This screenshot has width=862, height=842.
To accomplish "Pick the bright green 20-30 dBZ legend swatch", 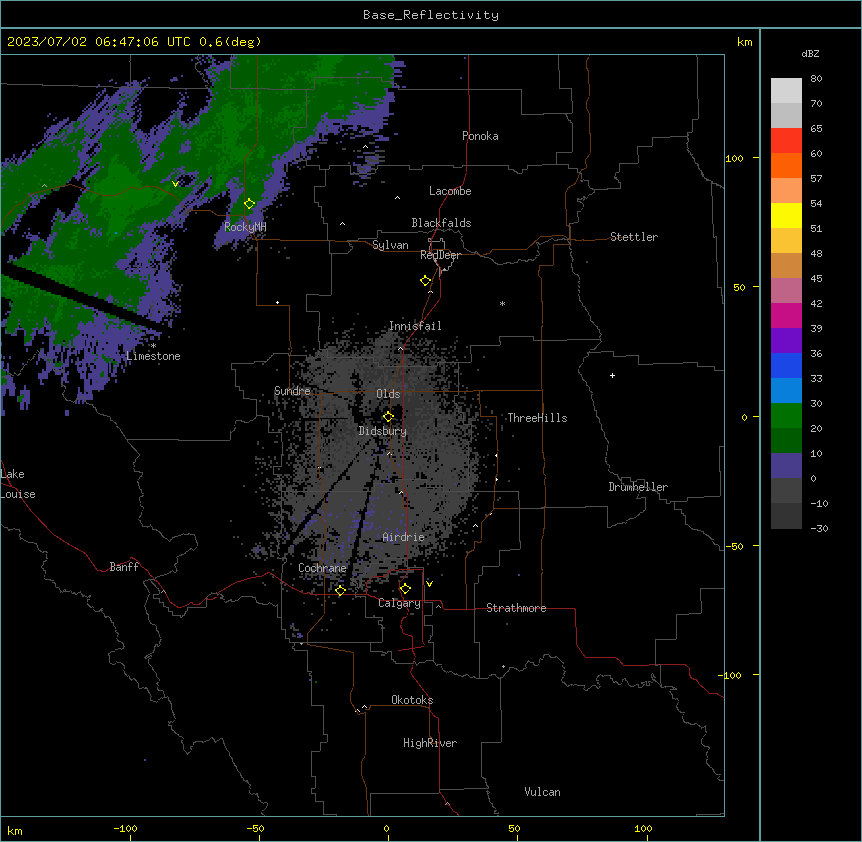I will pyautogui.click(x=786, y=416).
